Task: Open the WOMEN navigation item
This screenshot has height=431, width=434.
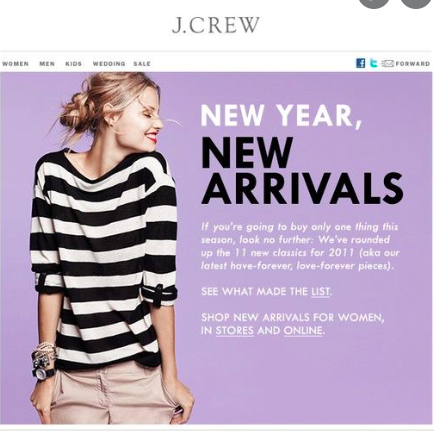Action: (x=15, y=63)
